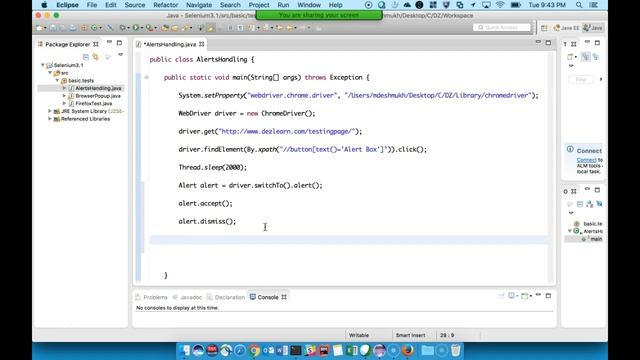Image resolution: width=640 pixels, height=360 pixels.
Task: Collapse AlertsHandling class in Outline view
Action: pos(570,231)
